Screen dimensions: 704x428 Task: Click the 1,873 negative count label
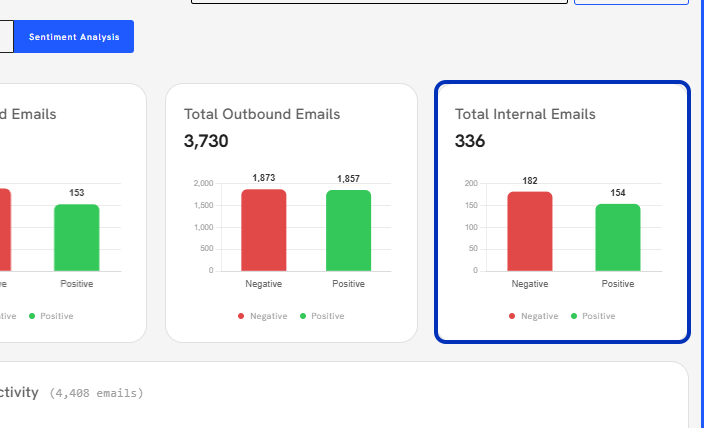click(x=264, y=178)
